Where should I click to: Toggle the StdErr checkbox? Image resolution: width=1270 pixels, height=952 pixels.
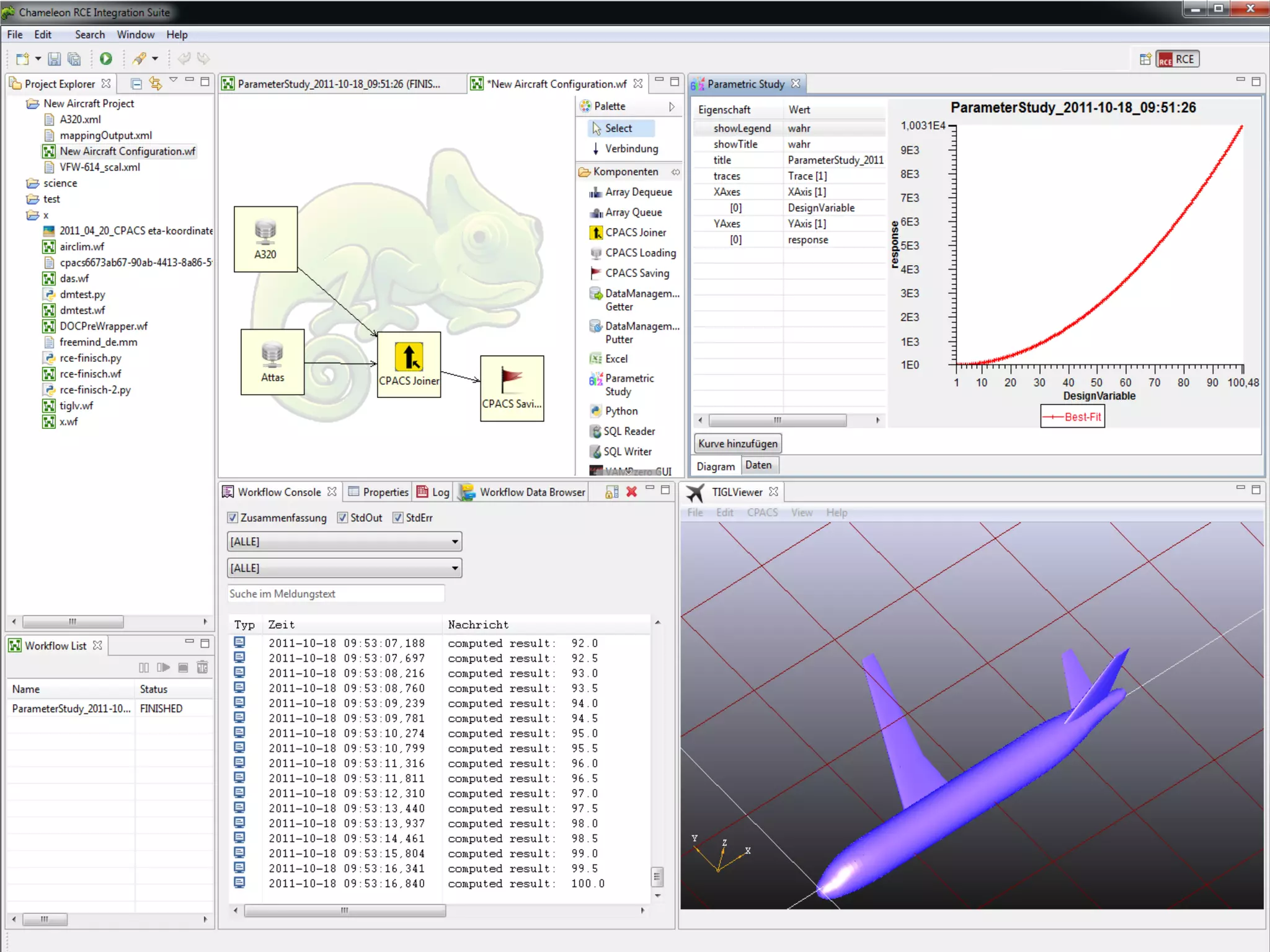[x=398, y=518]
